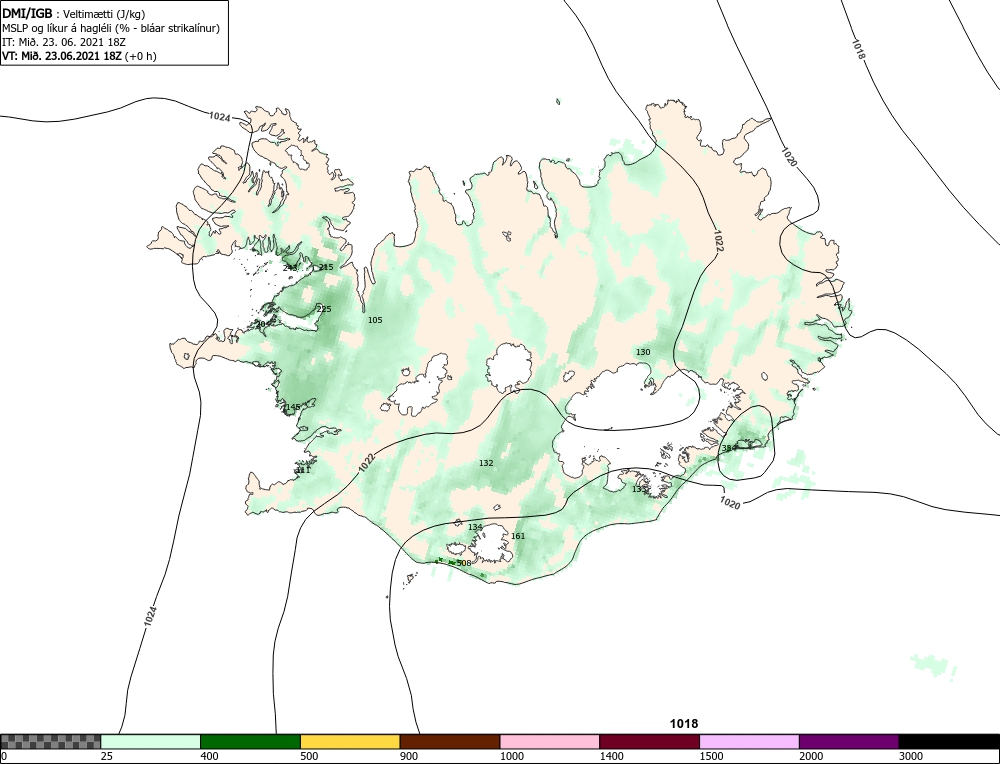The height and width of the screenshot is (764, 1000).
Task: Click the map value 225
Action: click(324, 309)
